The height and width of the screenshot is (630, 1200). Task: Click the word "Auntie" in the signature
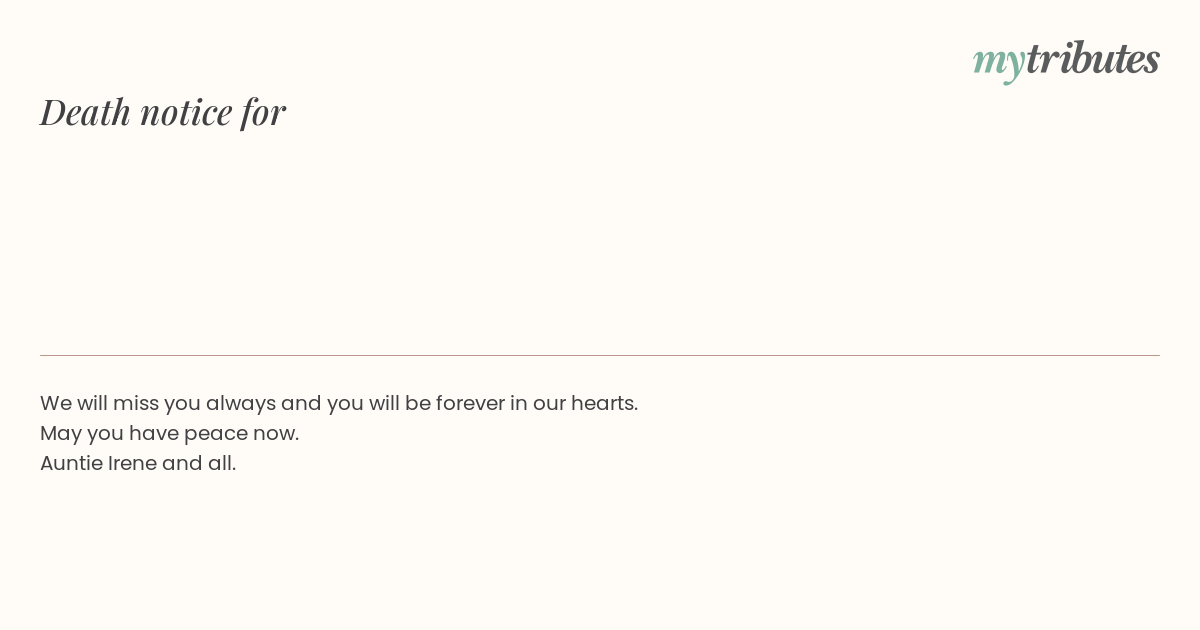pos(71,463)
